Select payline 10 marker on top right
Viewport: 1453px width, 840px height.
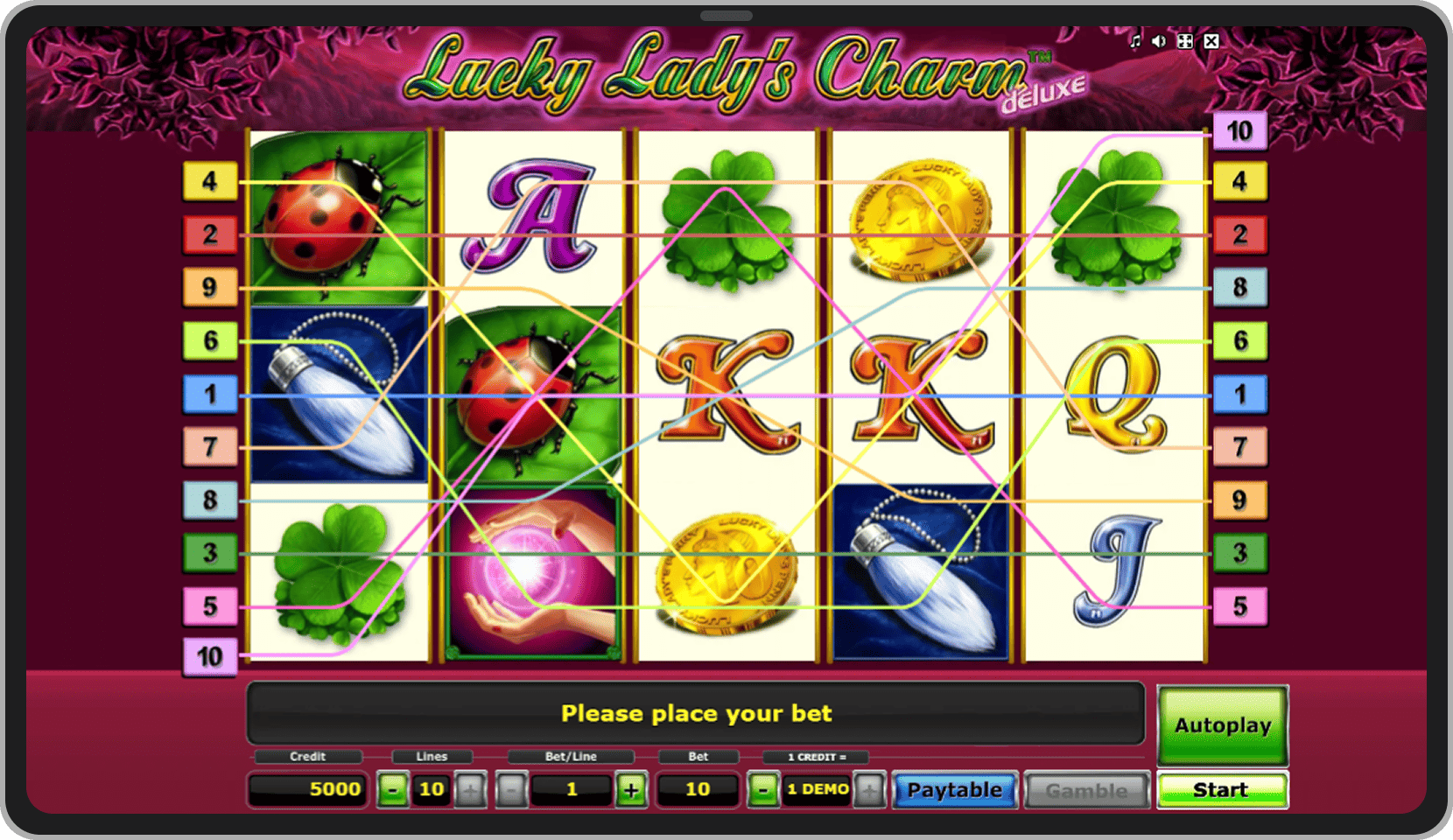pos(1239,131)
